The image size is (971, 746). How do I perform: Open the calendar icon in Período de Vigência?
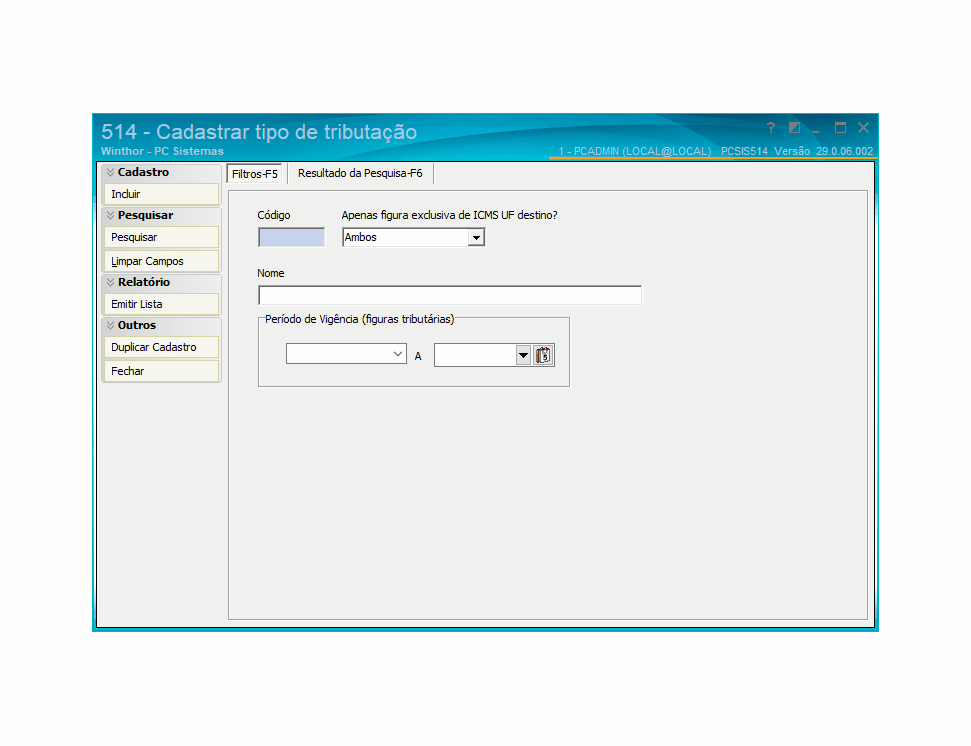(x=543, y=355)
